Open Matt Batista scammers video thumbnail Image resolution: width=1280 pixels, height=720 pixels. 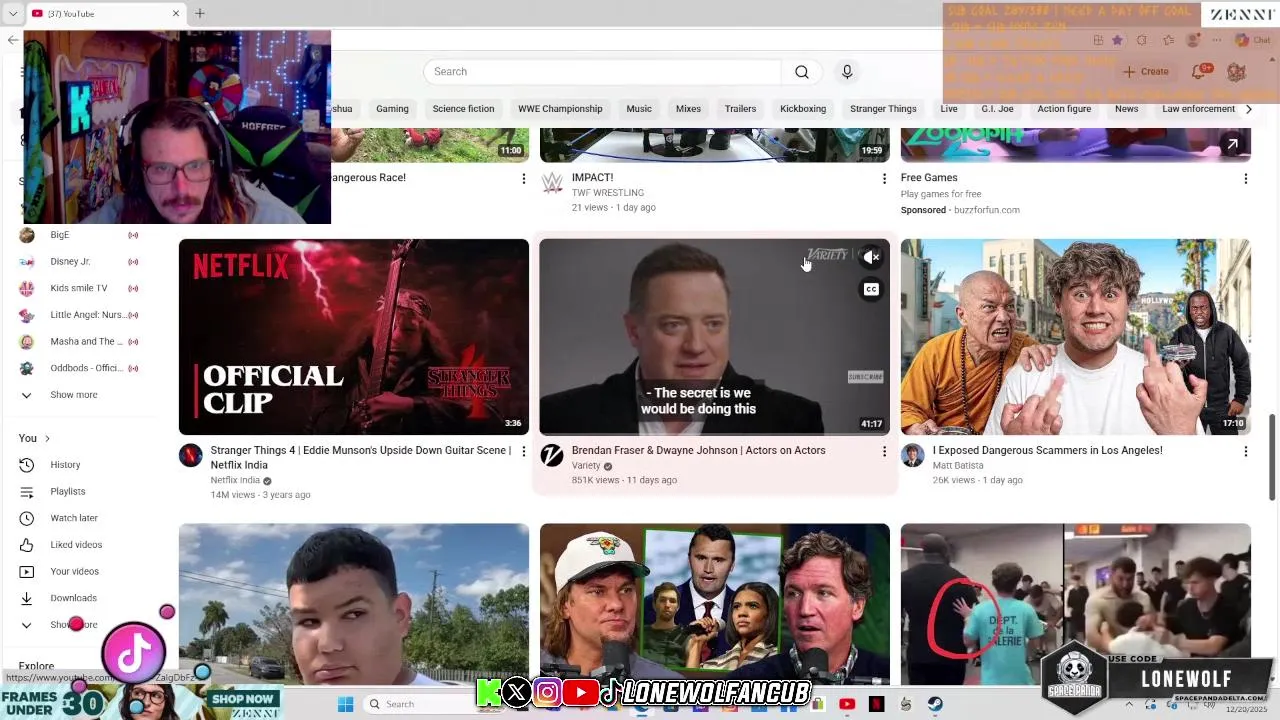[x=1075, y=337]
